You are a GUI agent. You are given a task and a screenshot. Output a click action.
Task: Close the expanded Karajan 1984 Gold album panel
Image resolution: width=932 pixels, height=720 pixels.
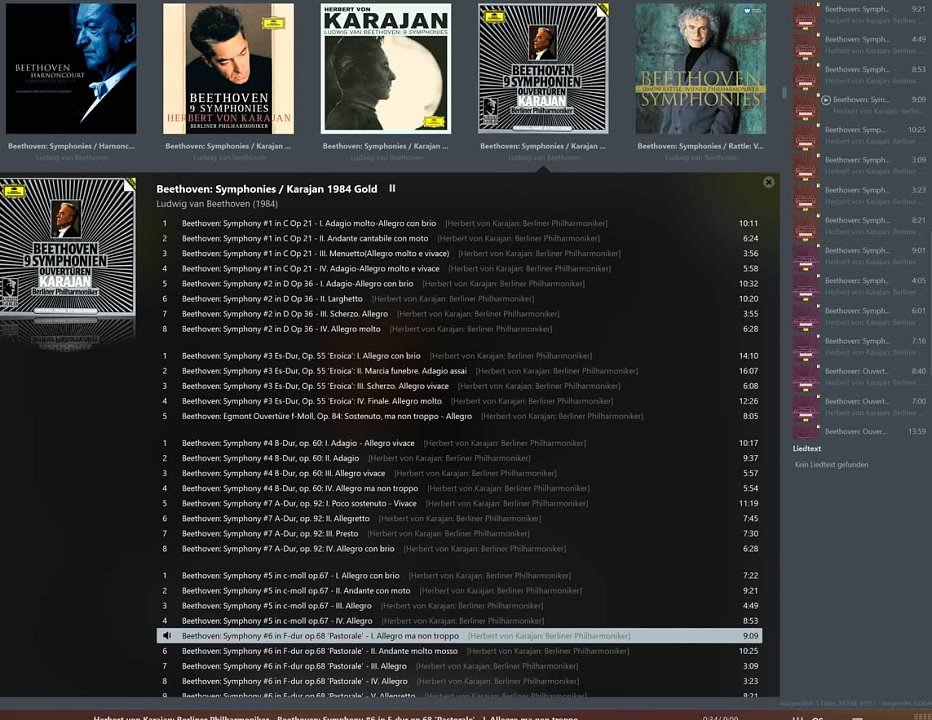pyautogui.click(x=769, y=182)
